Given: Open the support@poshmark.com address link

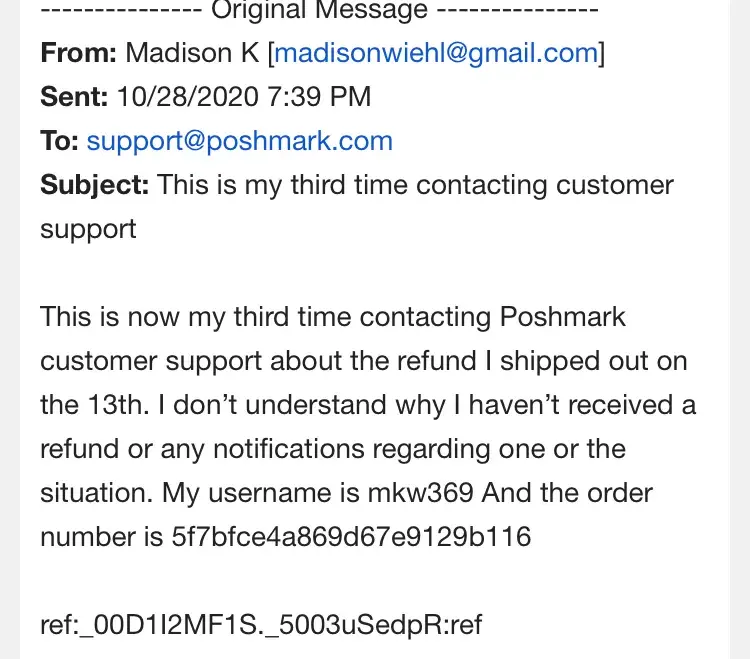Looking at the screenshot, I should click(x=239, y=141).
